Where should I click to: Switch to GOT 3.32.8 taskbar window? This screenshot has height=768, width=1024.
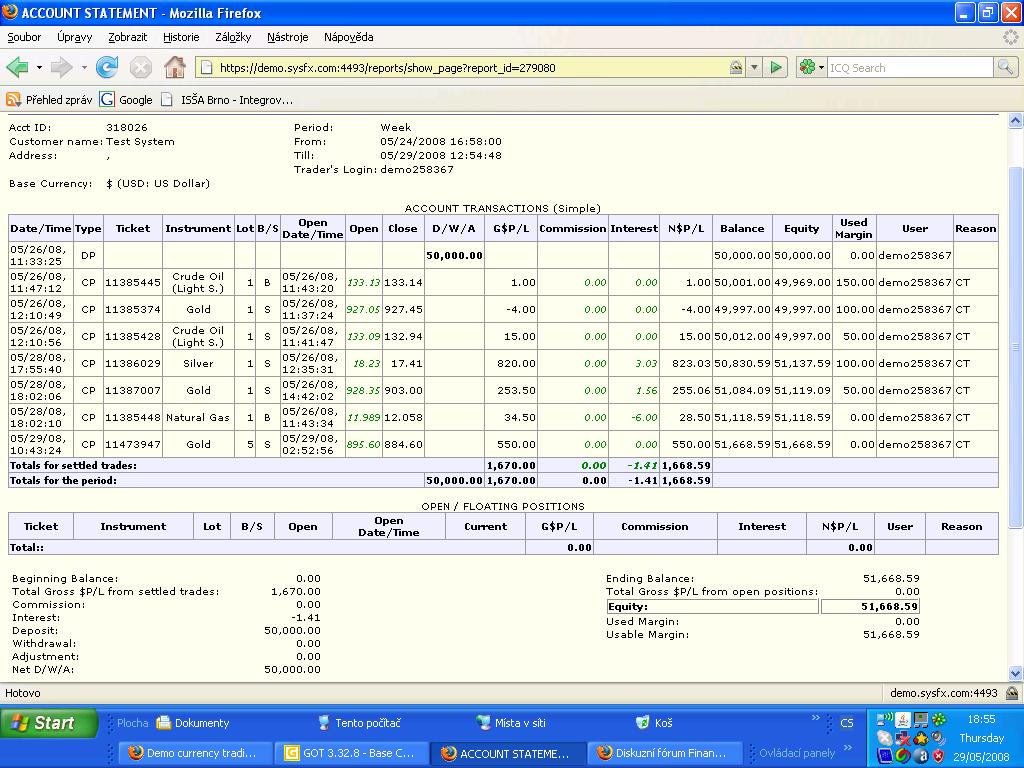point(349,753)
